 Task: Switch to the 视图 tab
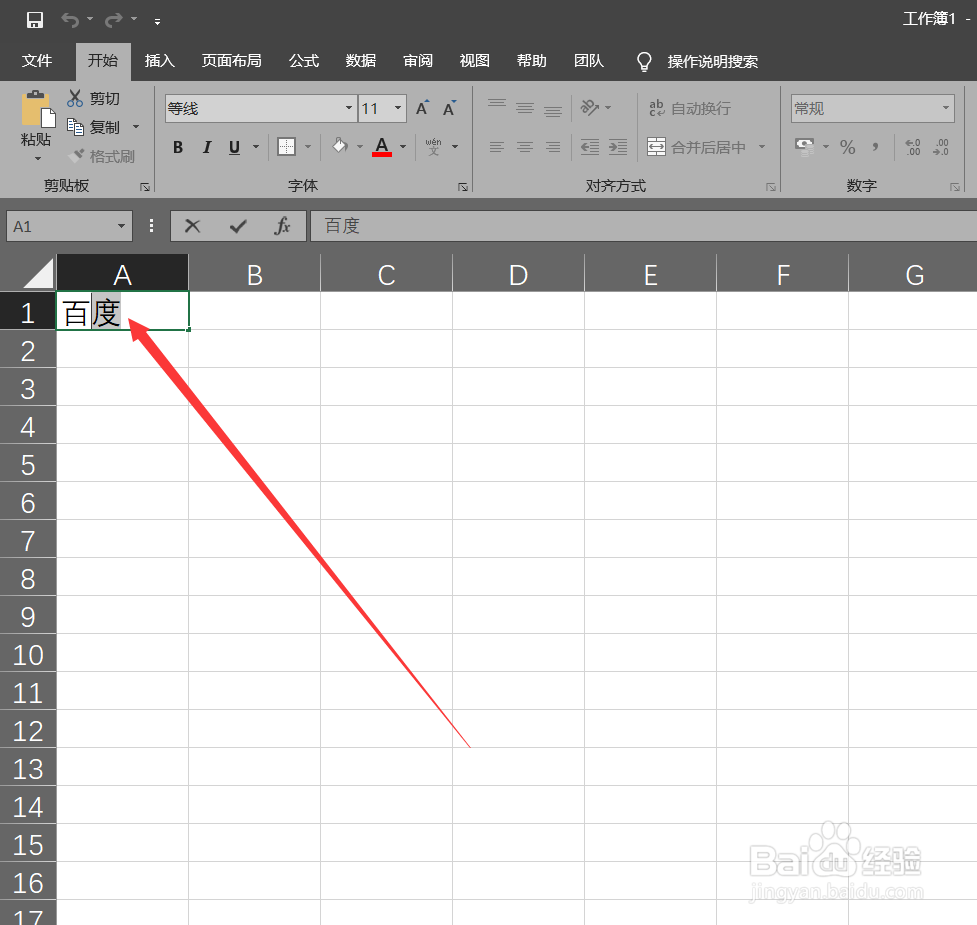(x=474, y=60)
